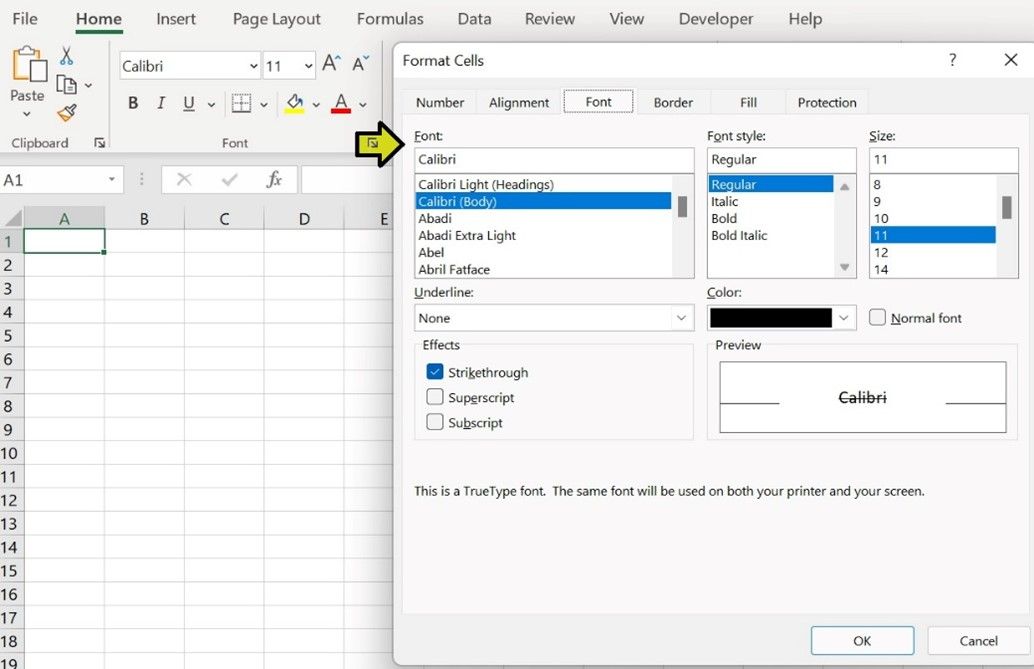Enable the Subscript checkbox
This screenshot has height=669, width=1034.
pyautogui.click(x=435, y=422)
